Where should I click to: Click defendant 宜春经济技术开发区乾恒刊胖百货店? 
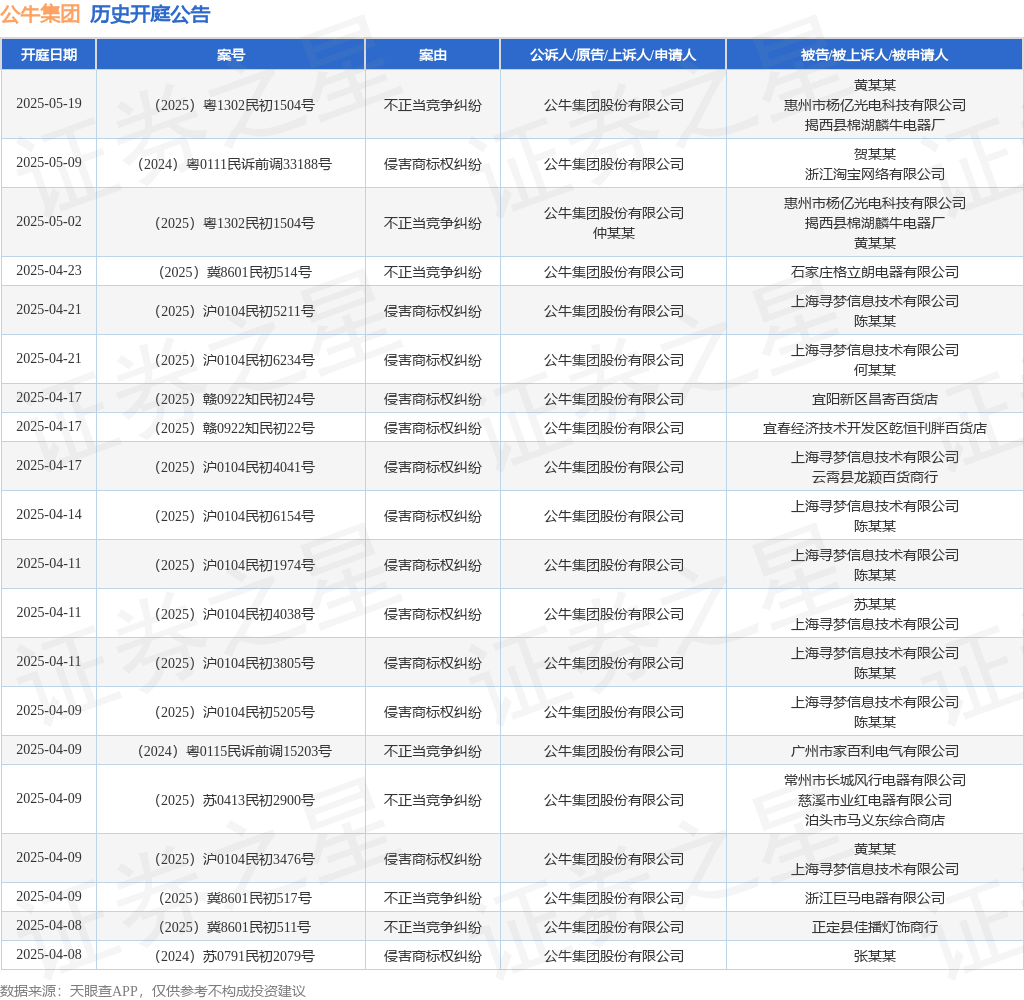point(874,428)
